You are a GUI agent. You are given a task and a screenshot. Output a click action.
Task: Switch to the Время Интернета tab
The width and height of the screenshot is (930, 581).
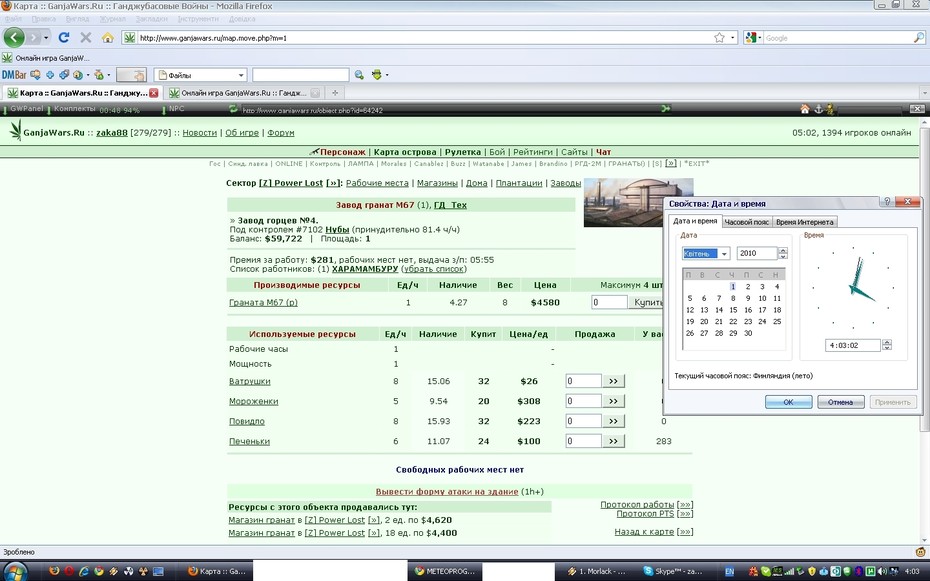tap(804, 222)
